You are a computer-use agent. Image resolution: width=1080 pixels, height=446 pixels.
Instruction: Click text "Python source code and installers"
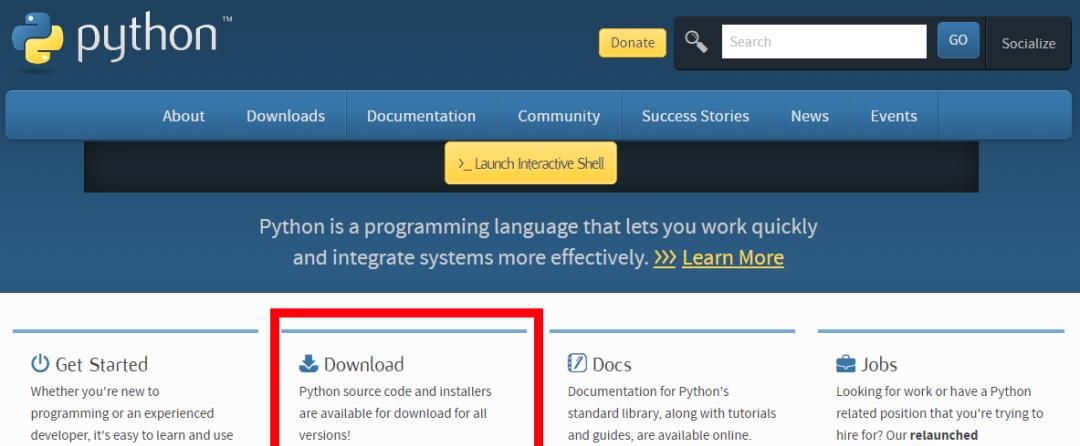pyautogui.click(x=395, y=392)
